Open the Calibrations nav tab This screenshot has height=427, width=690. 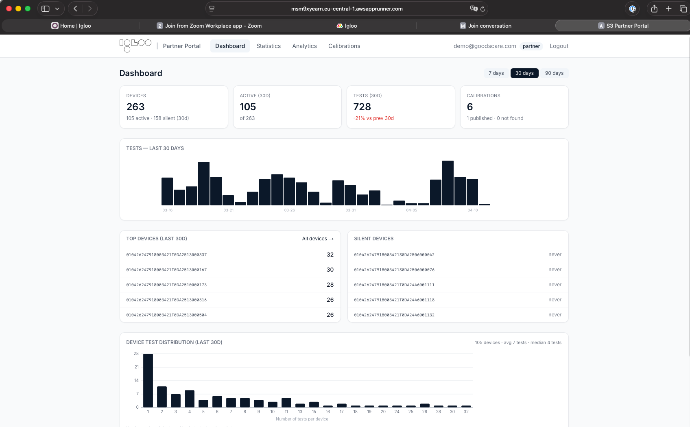346,46
